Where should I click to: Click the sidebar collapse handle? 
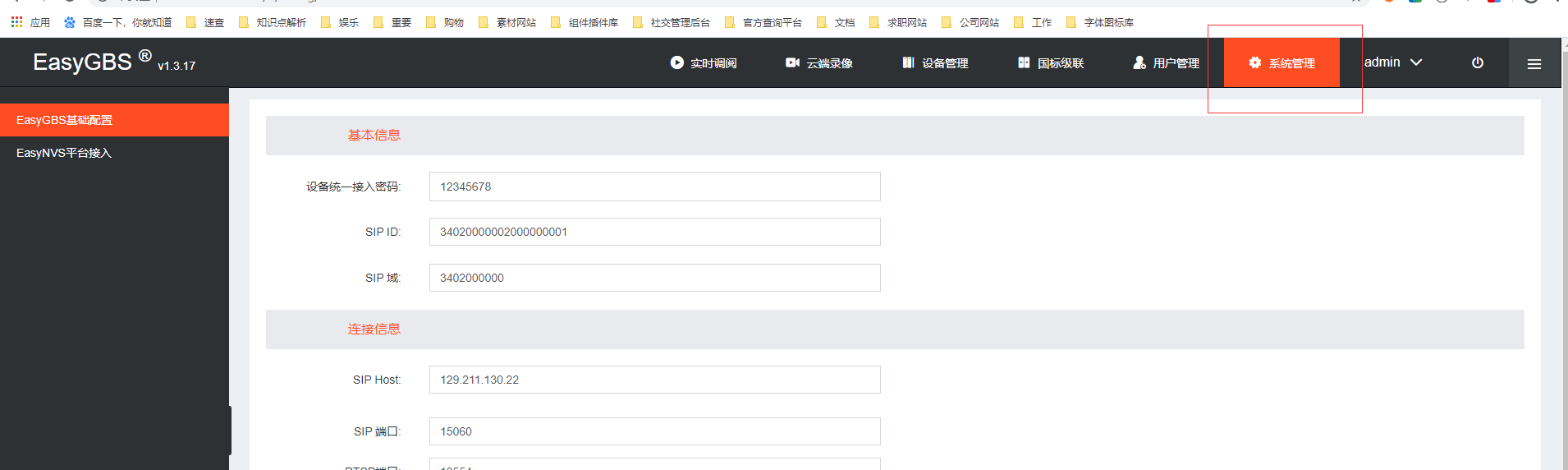pos(230,430)
